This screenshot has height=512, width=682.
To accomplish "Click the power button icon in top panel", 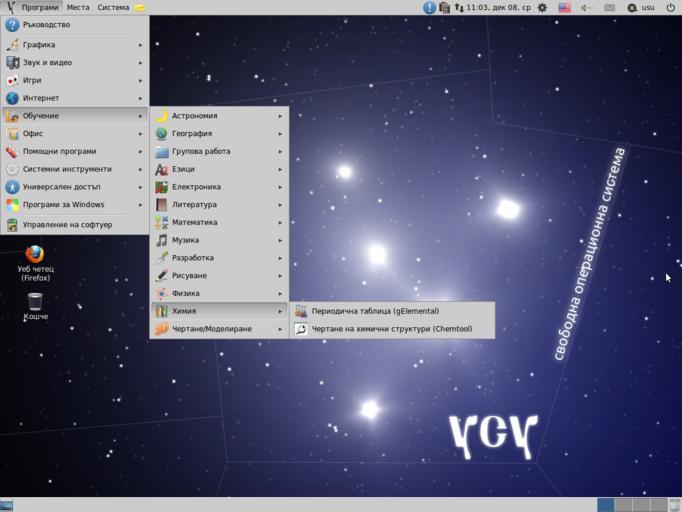I will click(670, 7).
